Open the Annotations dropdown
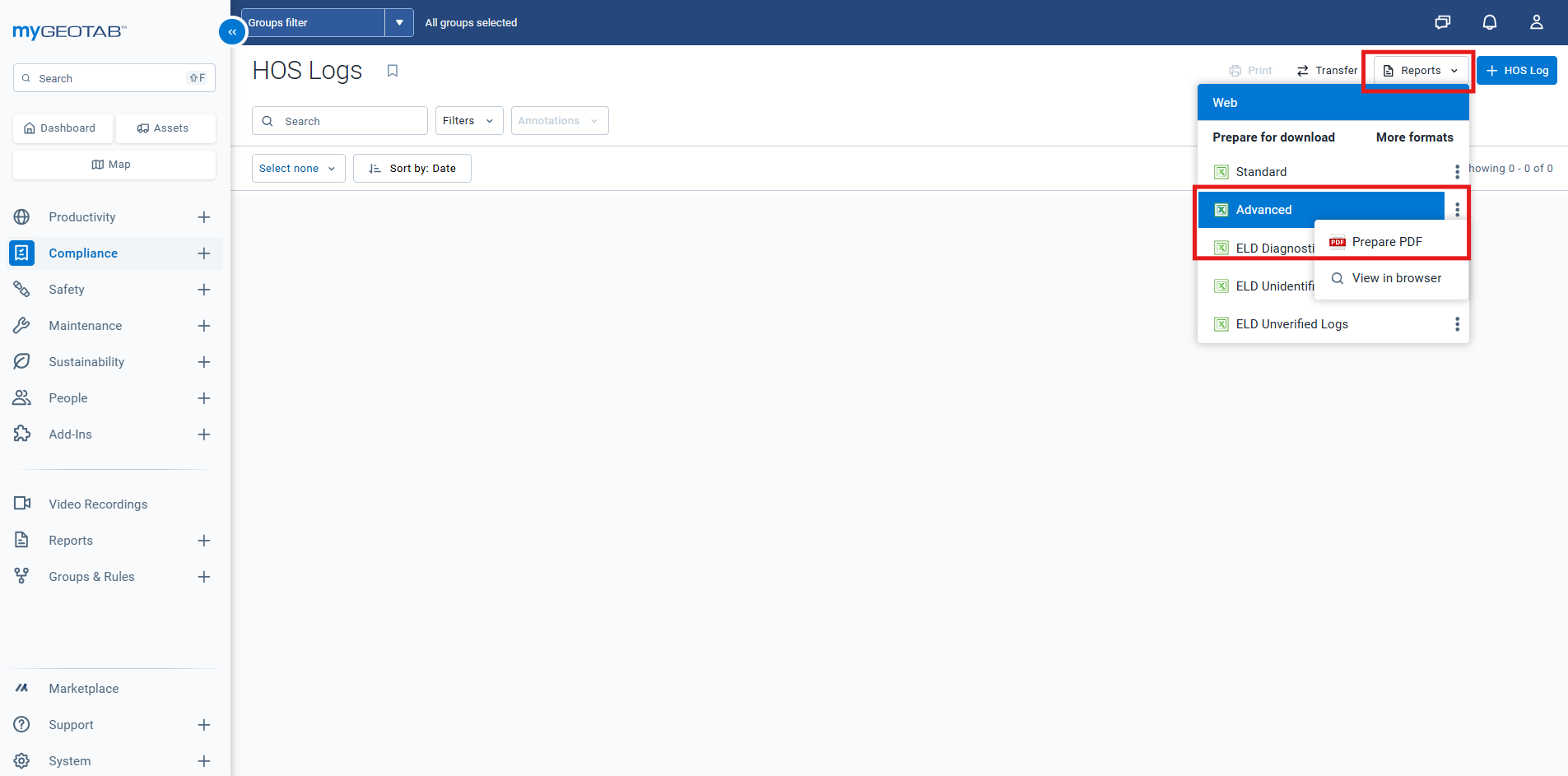 coord(560,121)
